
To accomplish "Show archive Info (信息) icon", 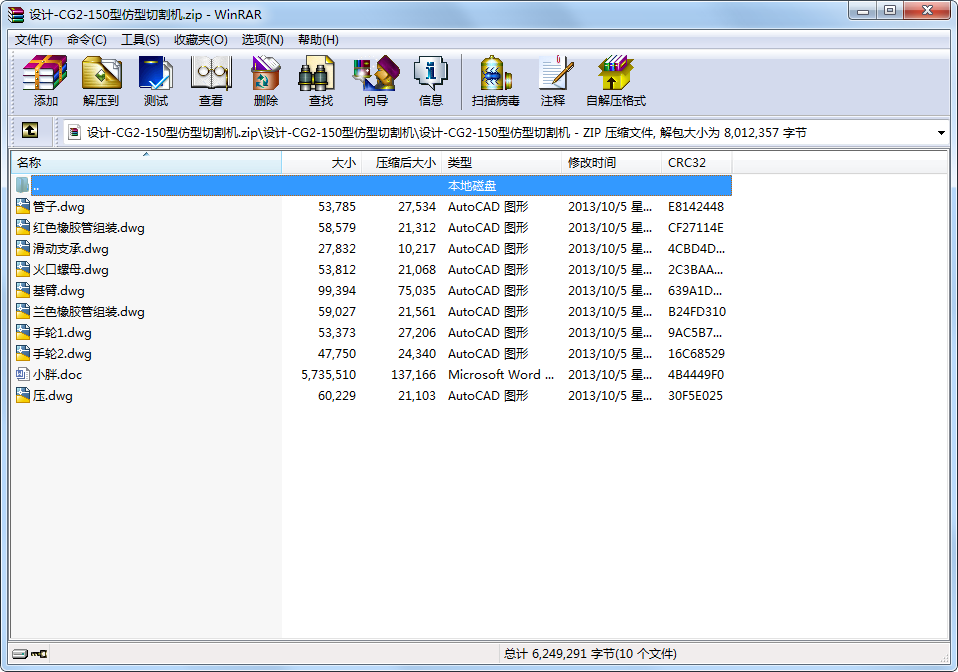I will (x=431, y=73).
